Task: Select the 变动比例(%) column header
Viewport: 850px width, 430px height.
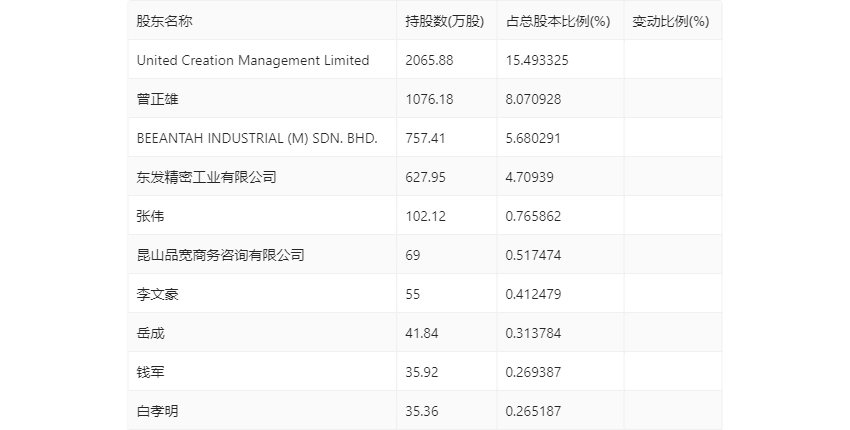Action: (x=671, y=21)
